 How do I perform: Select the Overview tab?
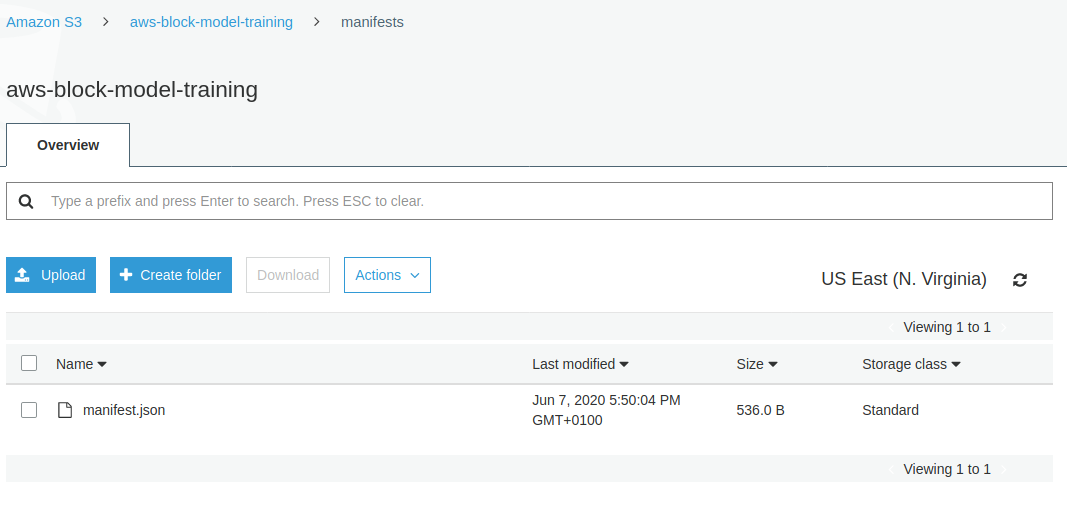68,145
